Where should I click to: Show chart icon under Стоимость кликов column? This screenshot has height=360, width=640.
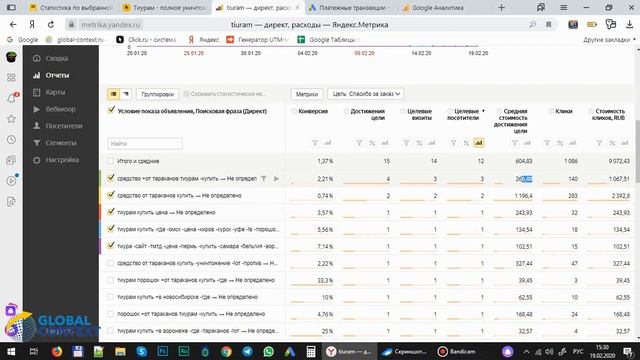624,143
